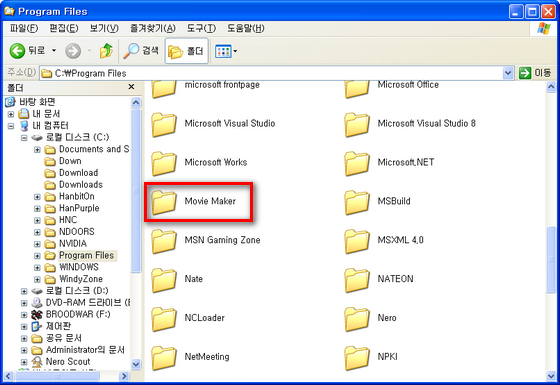Open the Views dropdown arrow
The image size is (560, 385).
click(235, 51)
